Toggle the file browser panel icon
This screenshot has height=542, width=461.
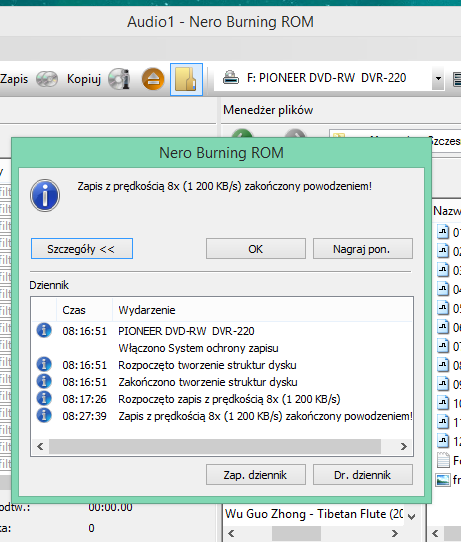186,79
